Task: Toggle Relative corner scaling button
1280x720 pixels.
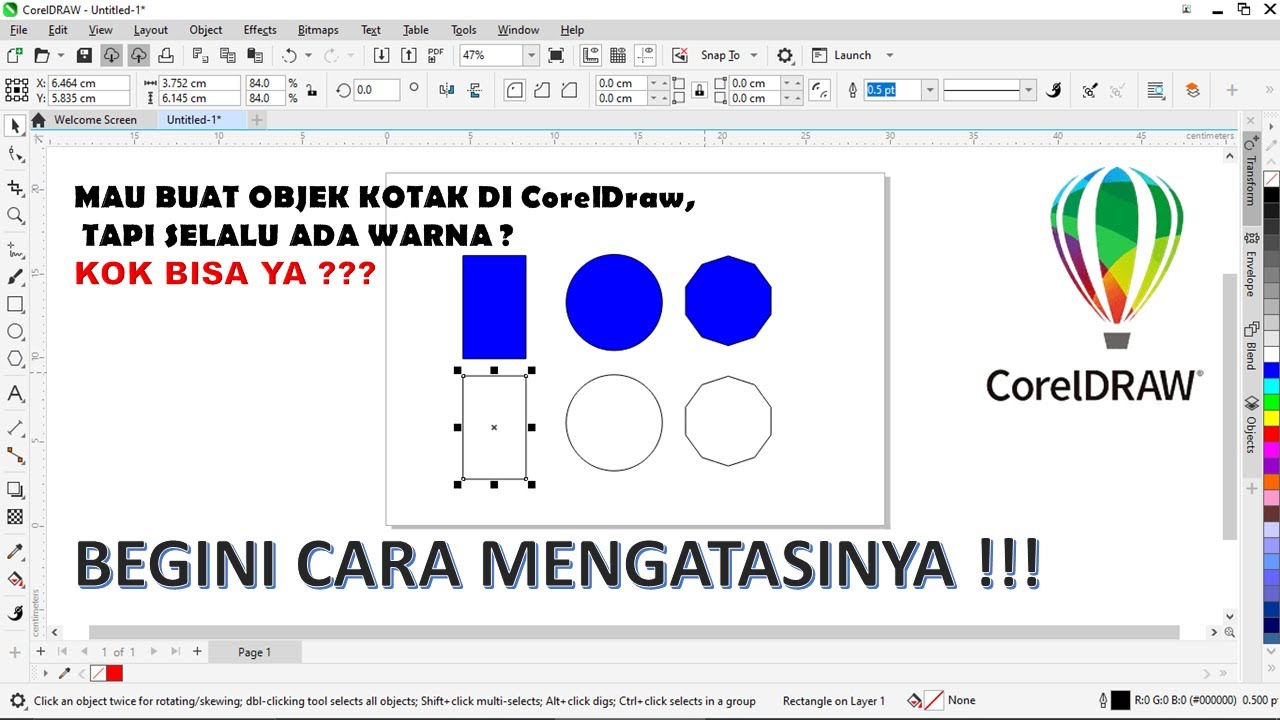Action: [820, 90]
